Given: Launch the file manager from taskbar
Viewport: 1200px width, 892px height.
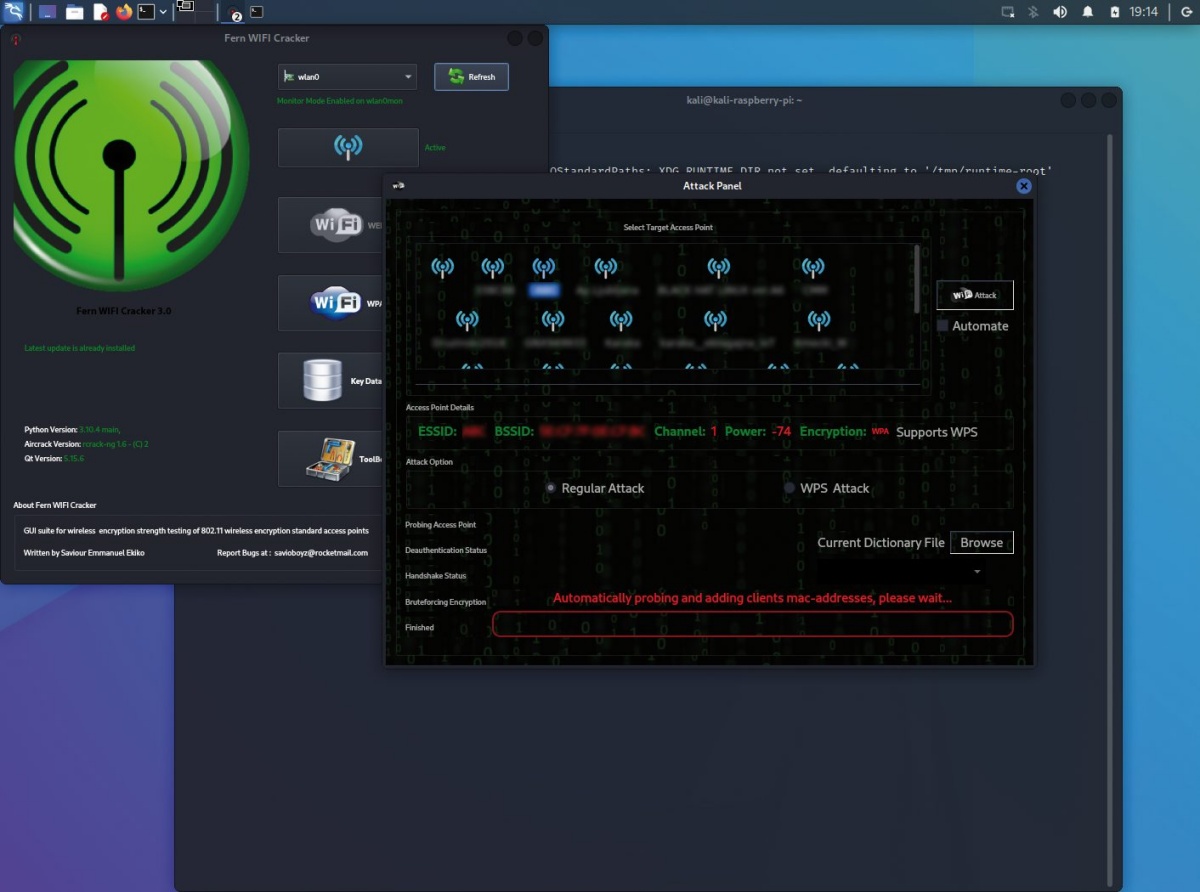Looking at the screenshot, I should point(74,12).
